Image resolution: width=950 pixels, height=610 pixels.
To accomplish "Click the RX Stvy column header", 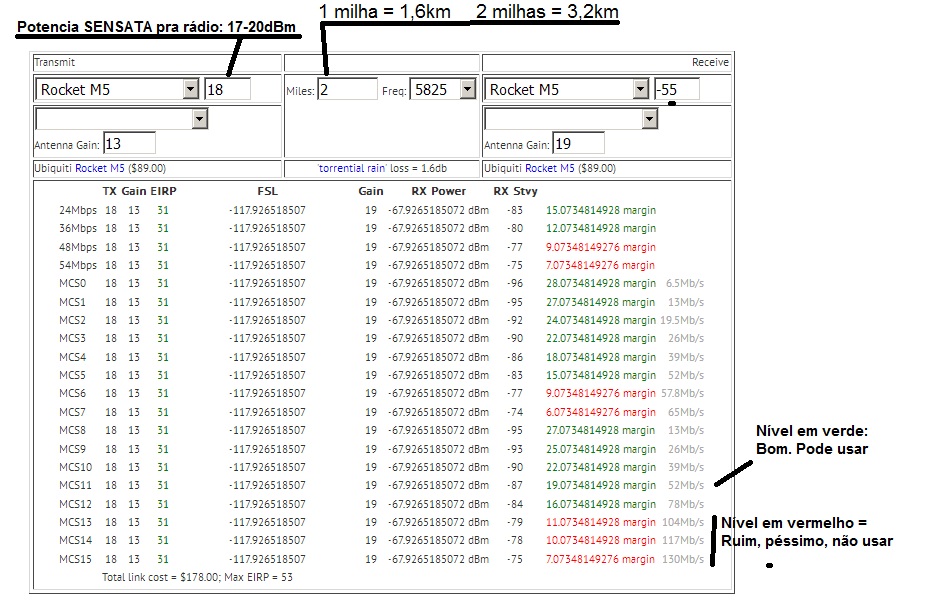I will (x=515, y=191).
